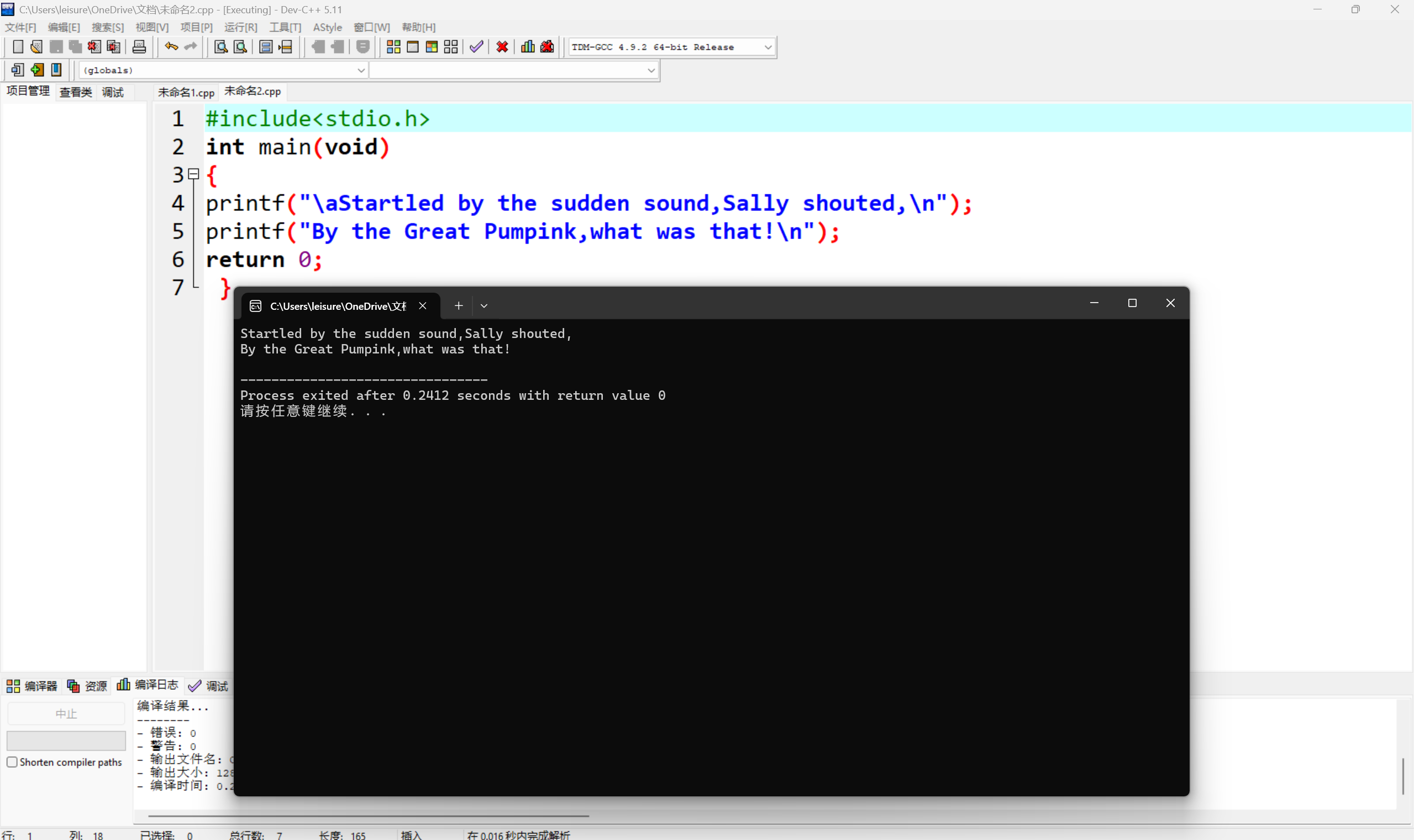
Task: Start debugging with the checkmark icon
Action: 475,46
